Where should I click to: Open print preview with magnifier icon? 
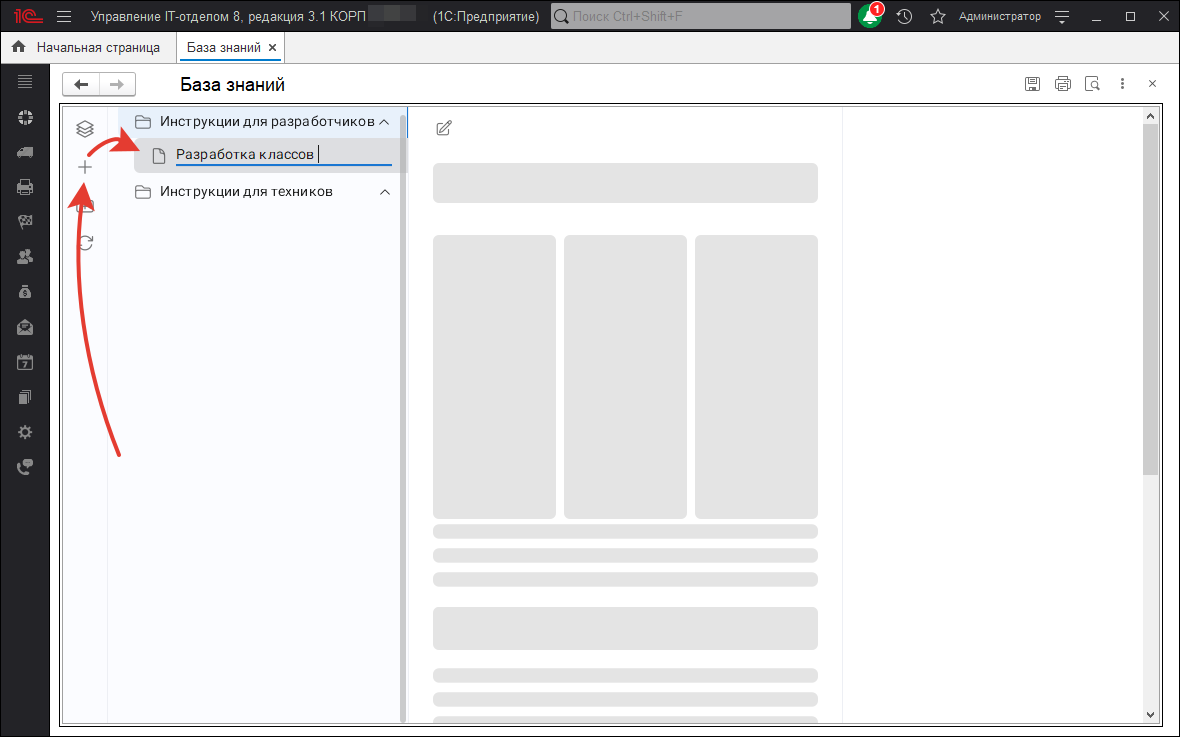pyautogui.click(x=1093, y=84)
